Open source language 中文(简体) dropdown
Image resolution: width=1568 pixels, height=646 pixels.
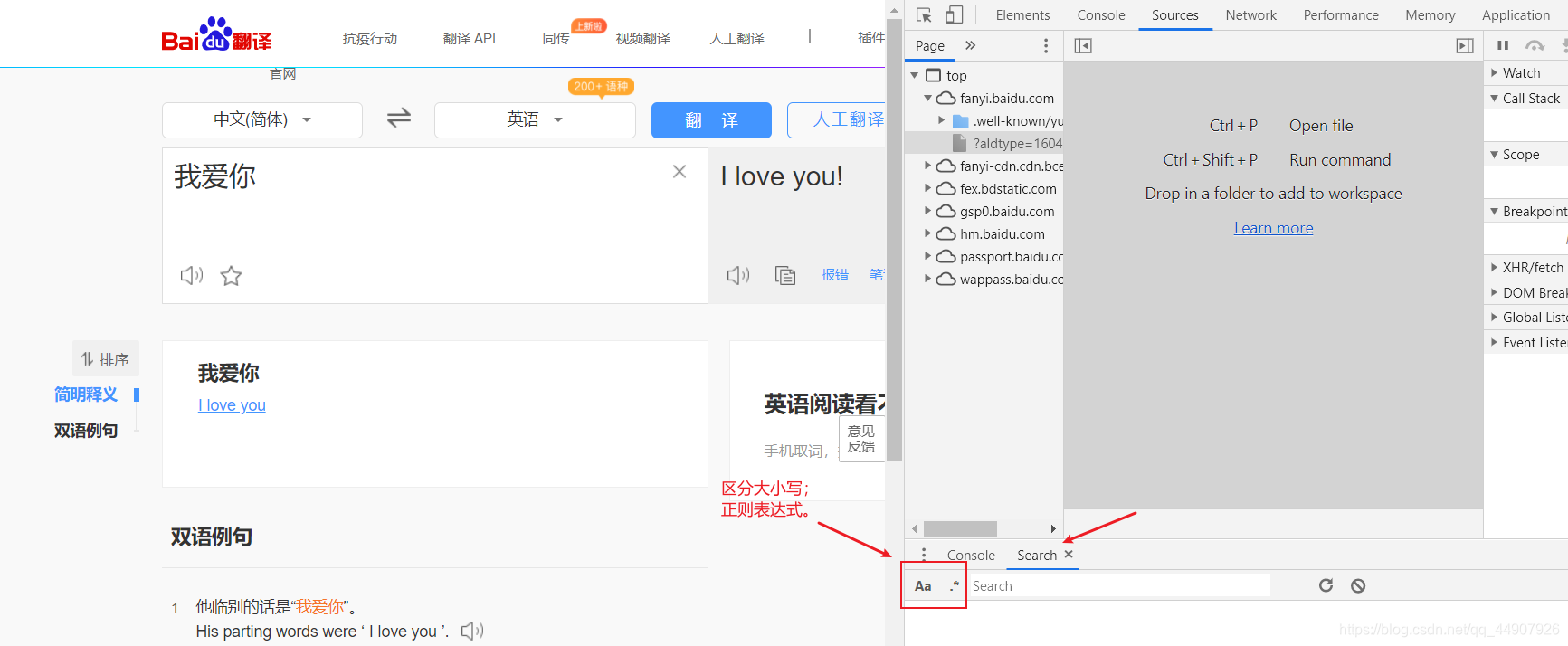(262, 119)
